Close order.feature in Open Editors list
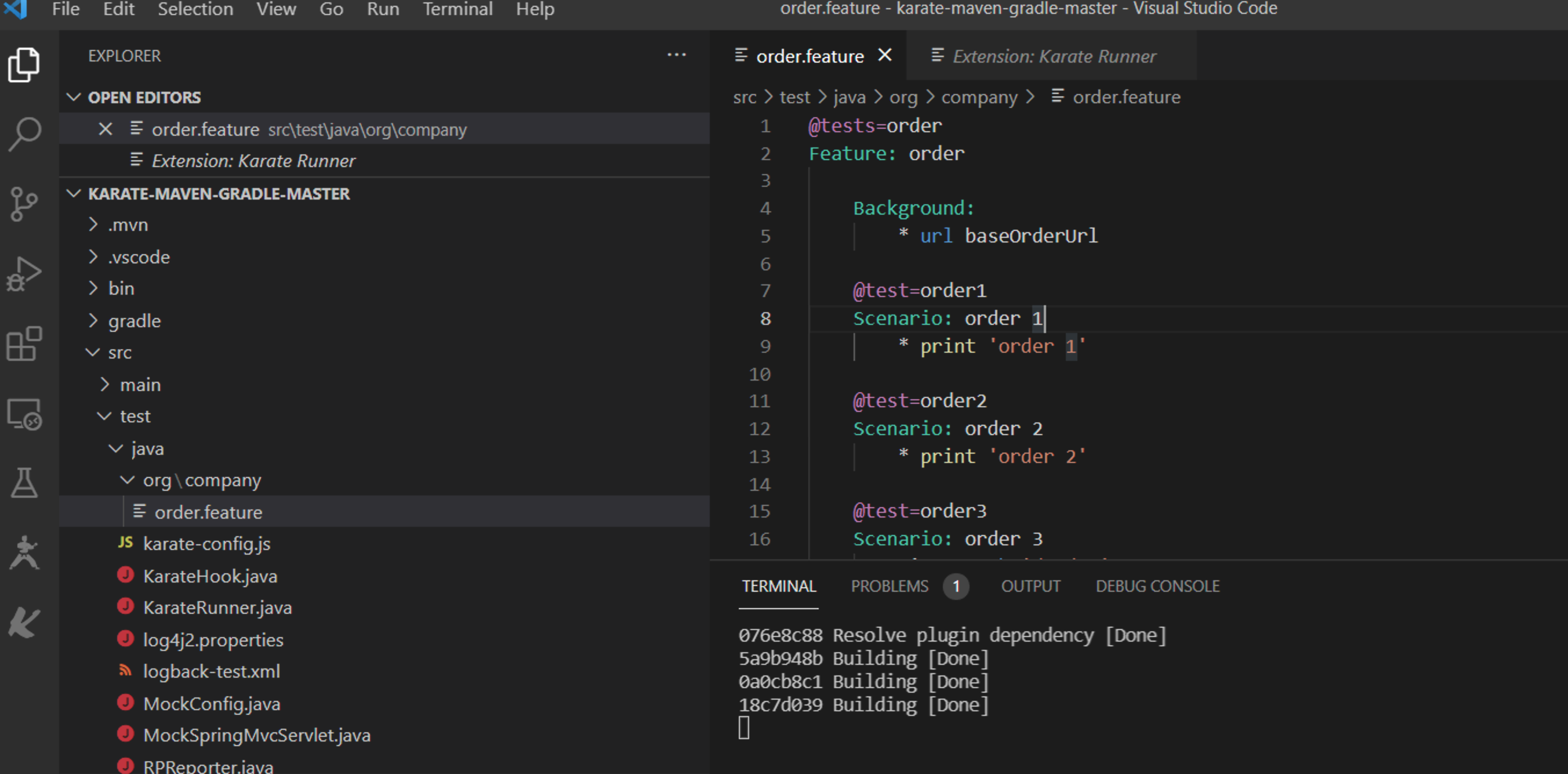Image resolution: width=1568 pixels, height=774 pixels. click(x=106, y=129)
